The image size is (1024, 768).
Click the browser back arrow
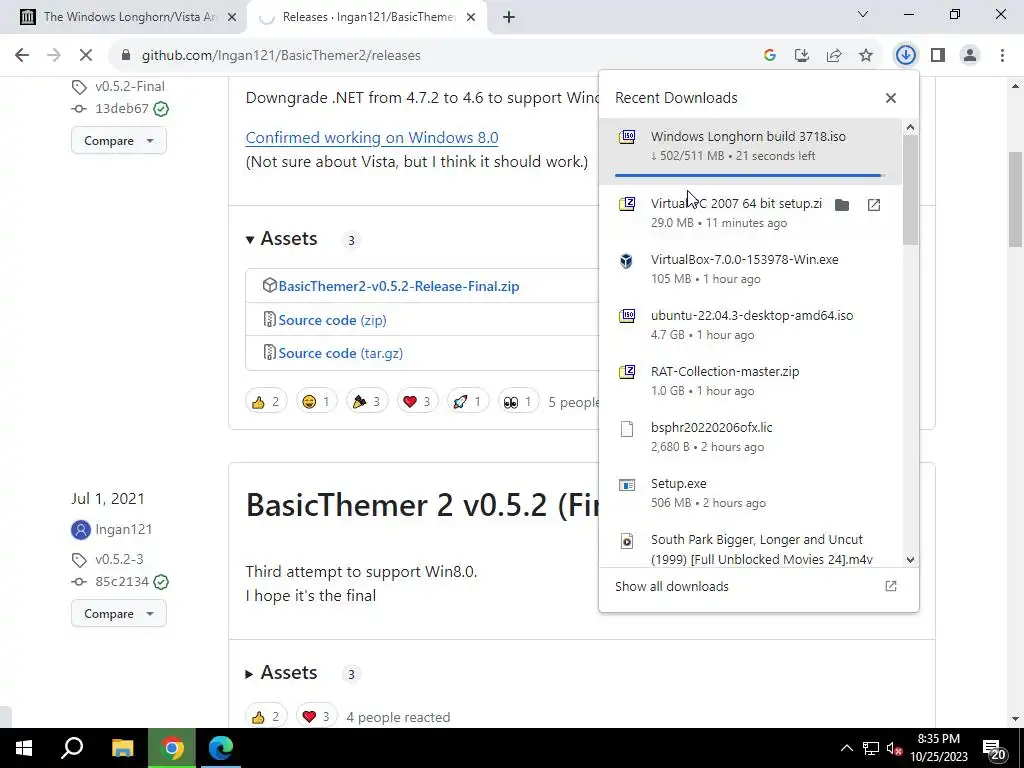[x=22, y=56]
